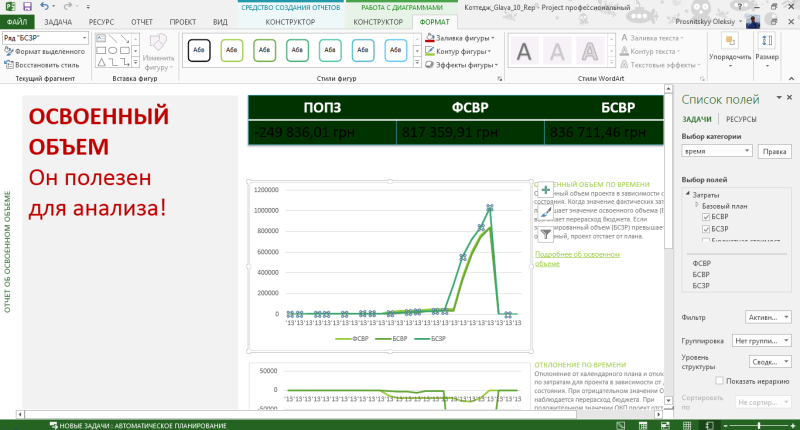This screenshot has width=800, height=430.
Task: Open Подробнее об освоенном объеме link
Action: (x=577, y=259)
